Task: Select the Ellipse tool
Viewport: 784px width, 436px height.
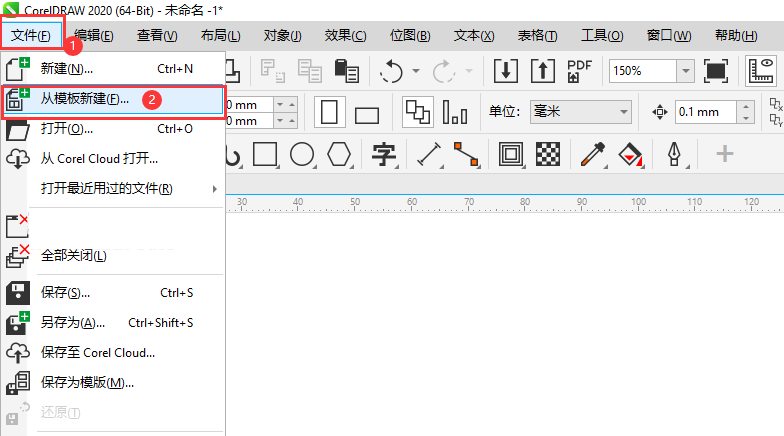Action: (x=302, y=154)
